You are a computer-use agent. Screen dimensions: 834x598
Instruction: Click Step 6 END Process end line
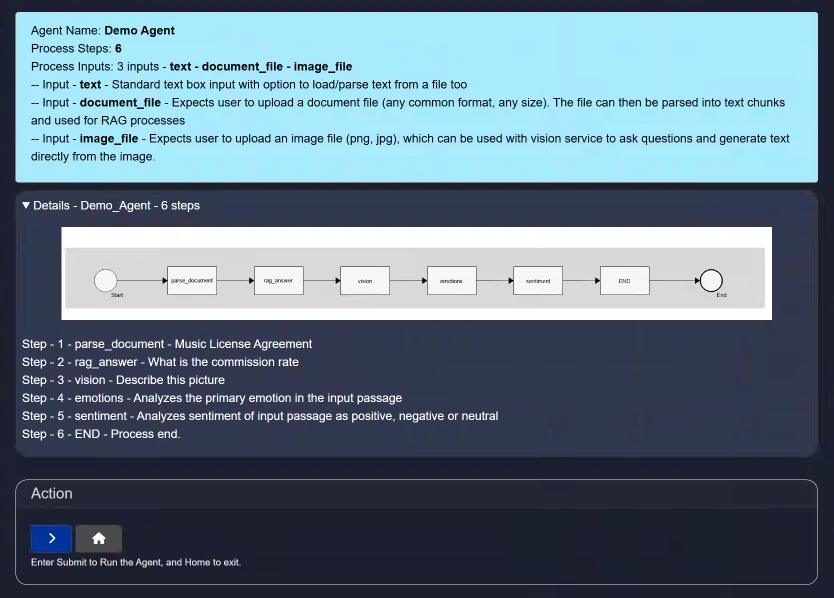[101, 434]
